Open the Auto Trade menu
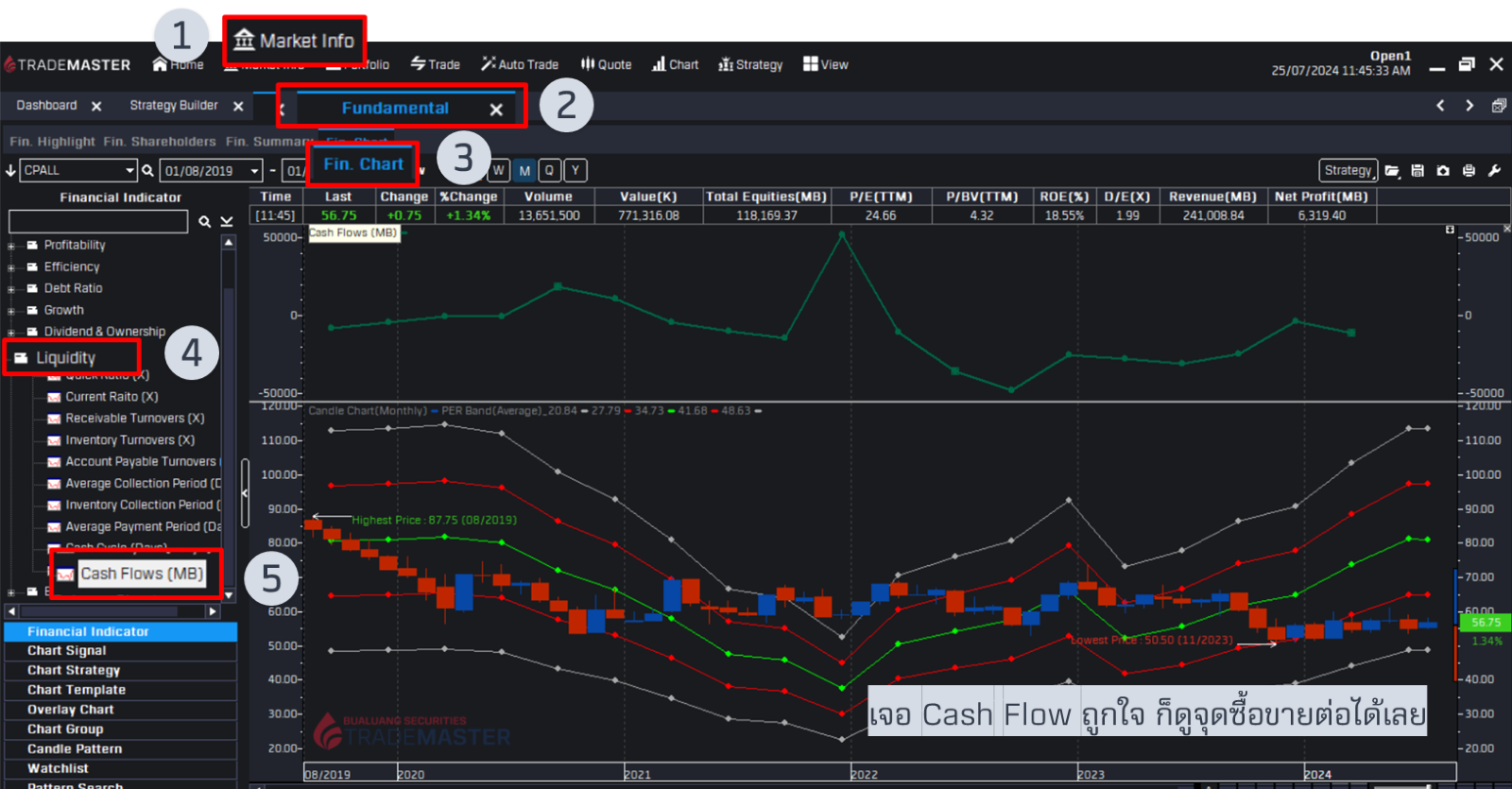 pyautogui.click(x=520, y=64)
